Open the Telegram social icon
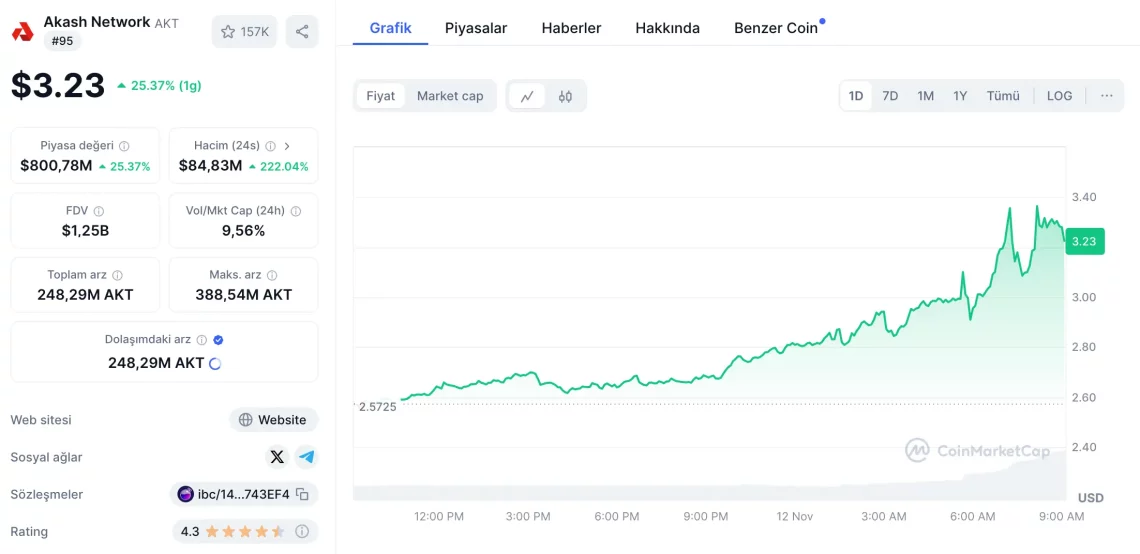The width and height of the screenshot is (1140, 554). click(307, 457)
